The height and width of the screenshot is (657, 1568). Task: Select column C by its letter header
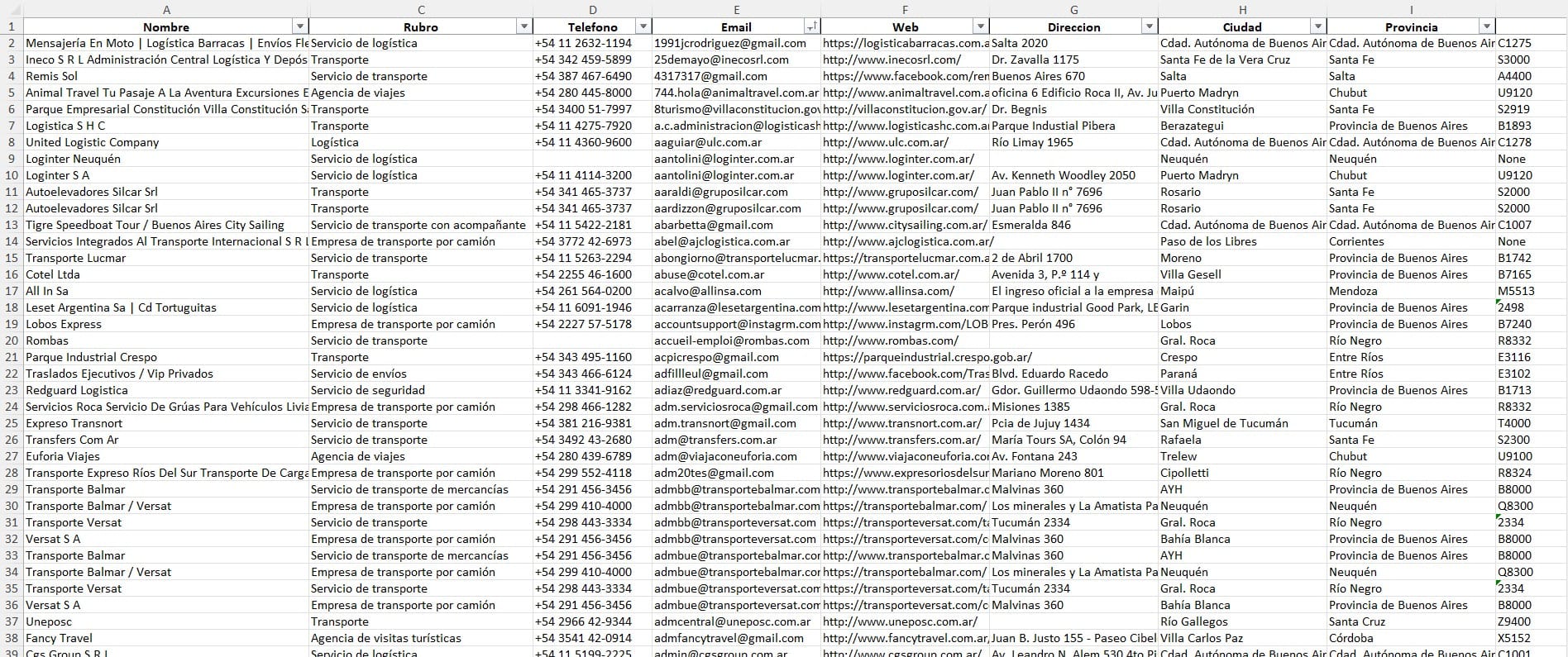(x=421, y=9)
